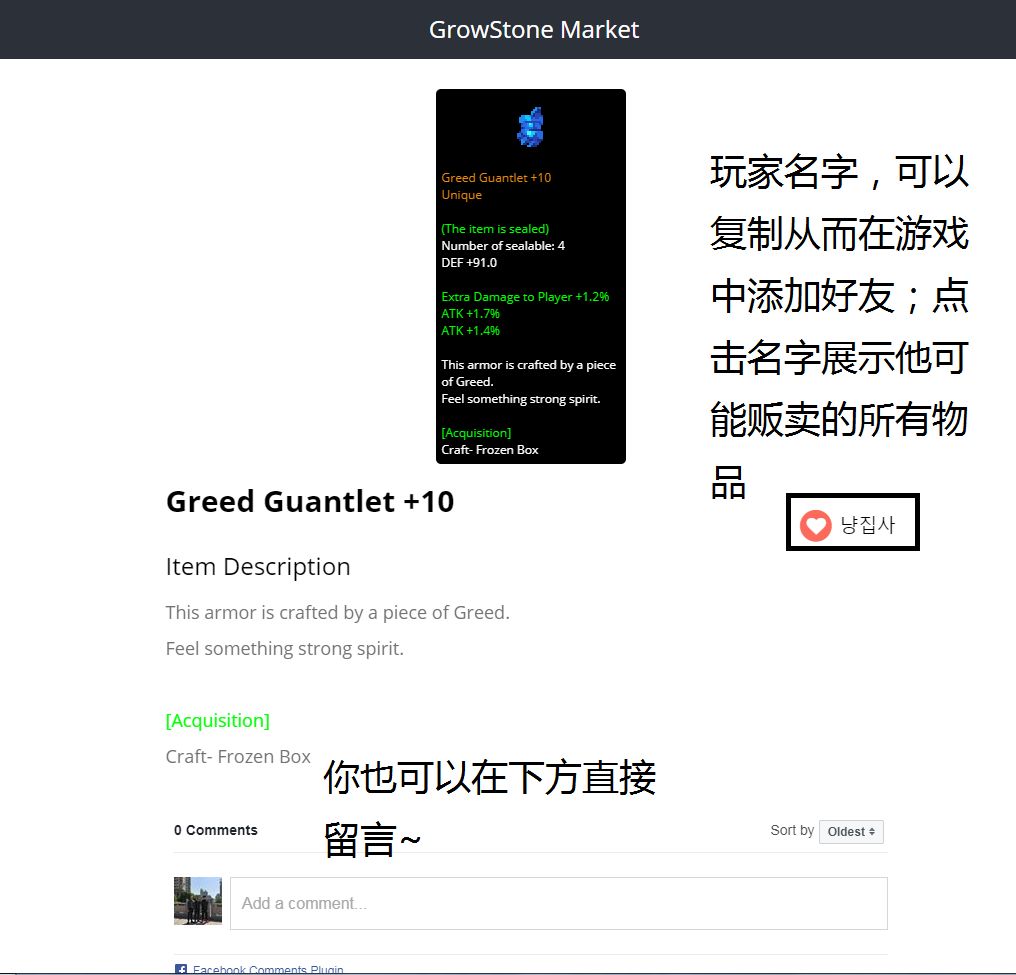
Task: Open the Sort by Oldest dropdown
Action: (x=851, y=831)
